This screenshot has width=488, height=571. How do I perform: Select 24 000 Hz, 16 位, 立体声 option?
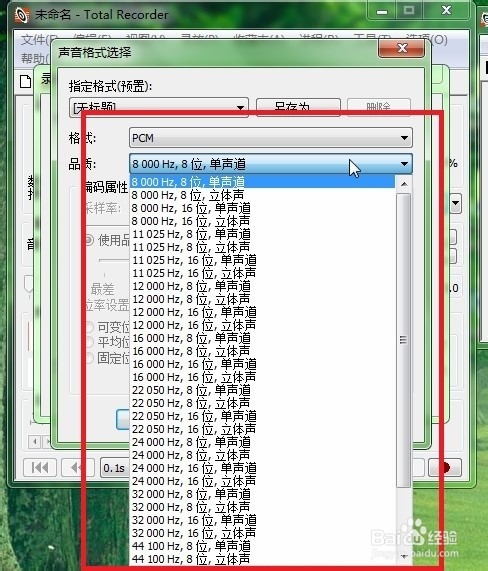(262, 481)
